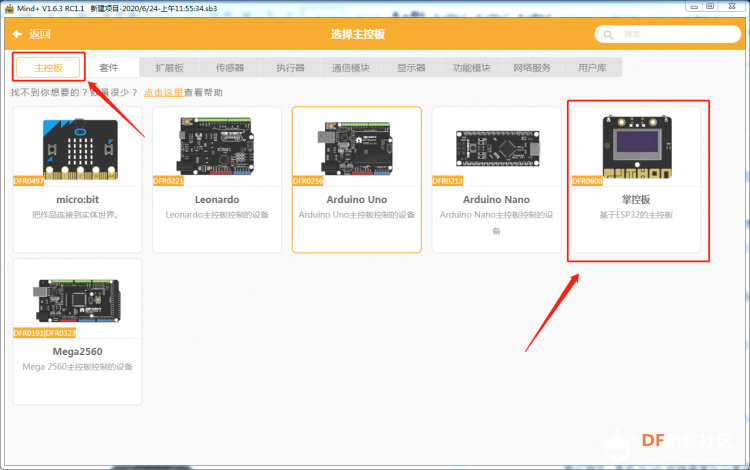Click the Leonardo title text
The height and width of the screenshot is (470, 750).
(217, 199)
